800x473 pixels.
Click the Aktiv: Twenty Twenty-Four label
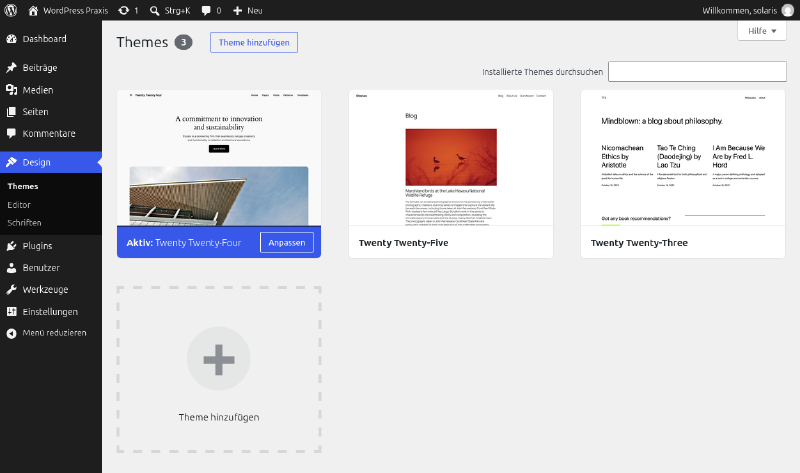click(x=184, y=243)
